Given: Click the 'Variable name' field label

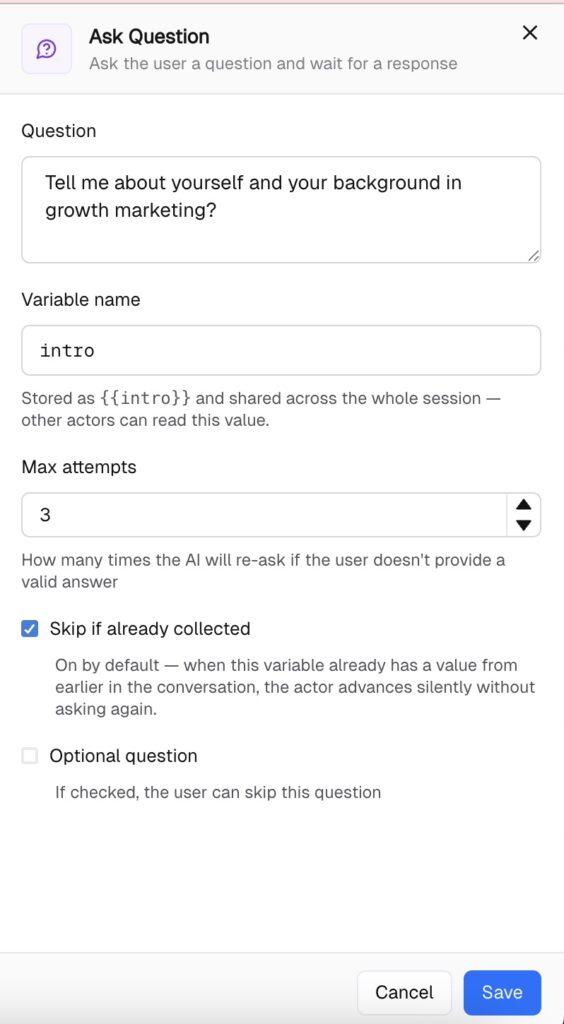Looking at the screenshot, I should tap(81, 300).
